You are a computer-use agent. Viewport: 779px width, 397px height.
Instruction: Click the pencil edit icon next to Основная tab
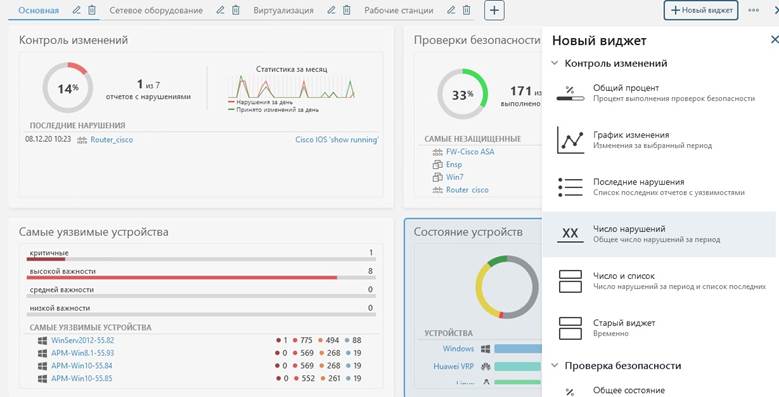pos(76,10)
